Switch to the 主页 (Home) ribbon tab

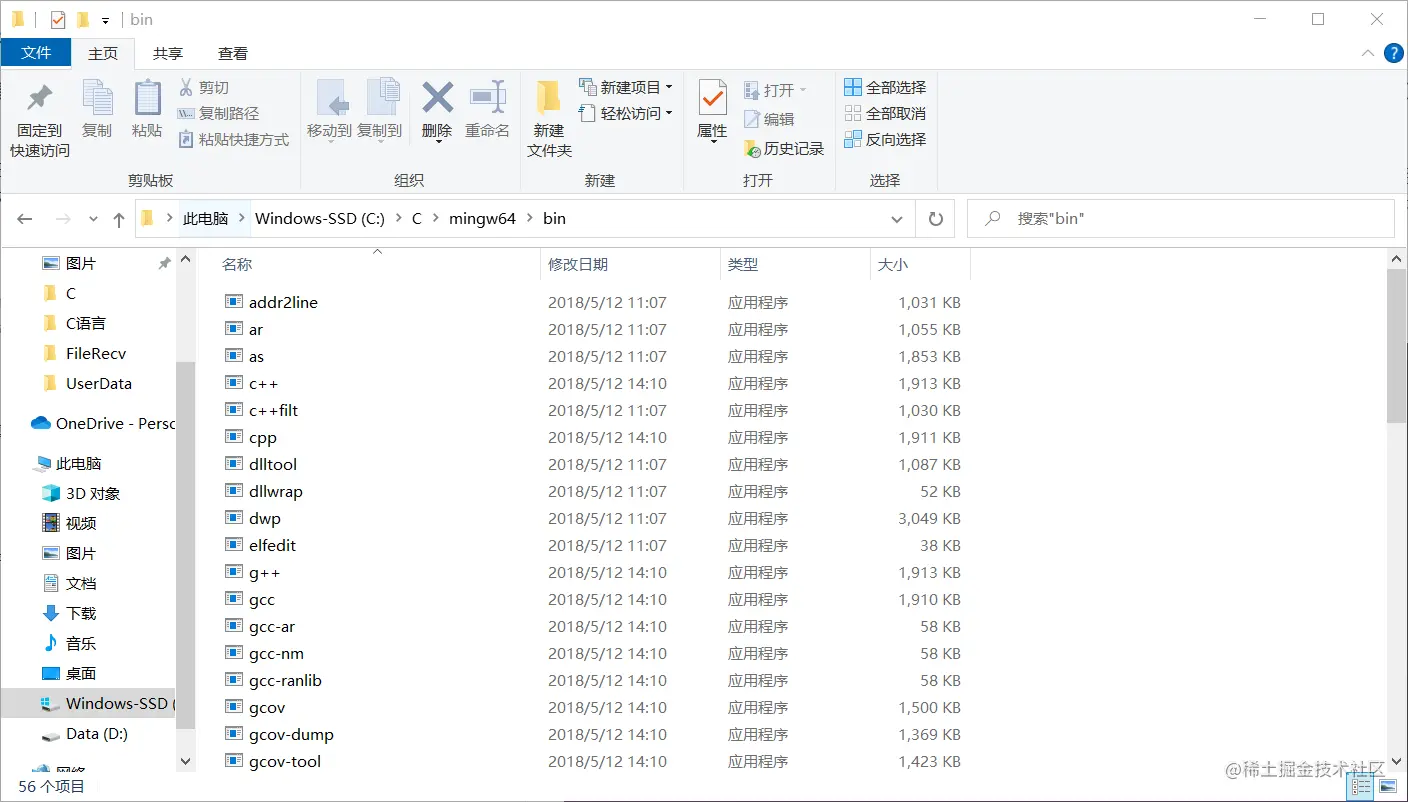pyautogui.click(x=103, y=54)
